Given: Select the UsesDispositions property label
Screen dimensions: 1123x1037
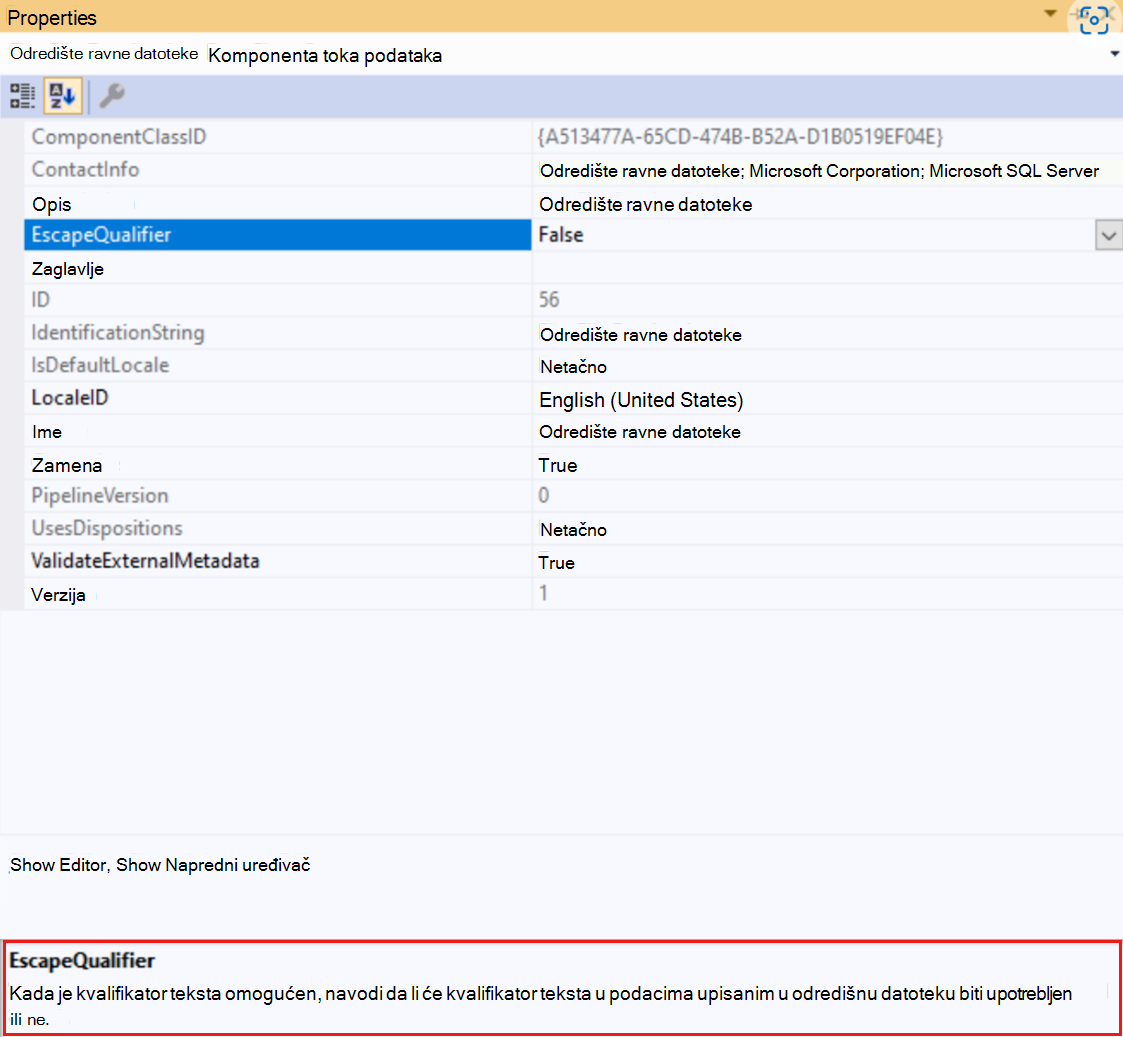Looking at the screenshot, I should (107, 528).
